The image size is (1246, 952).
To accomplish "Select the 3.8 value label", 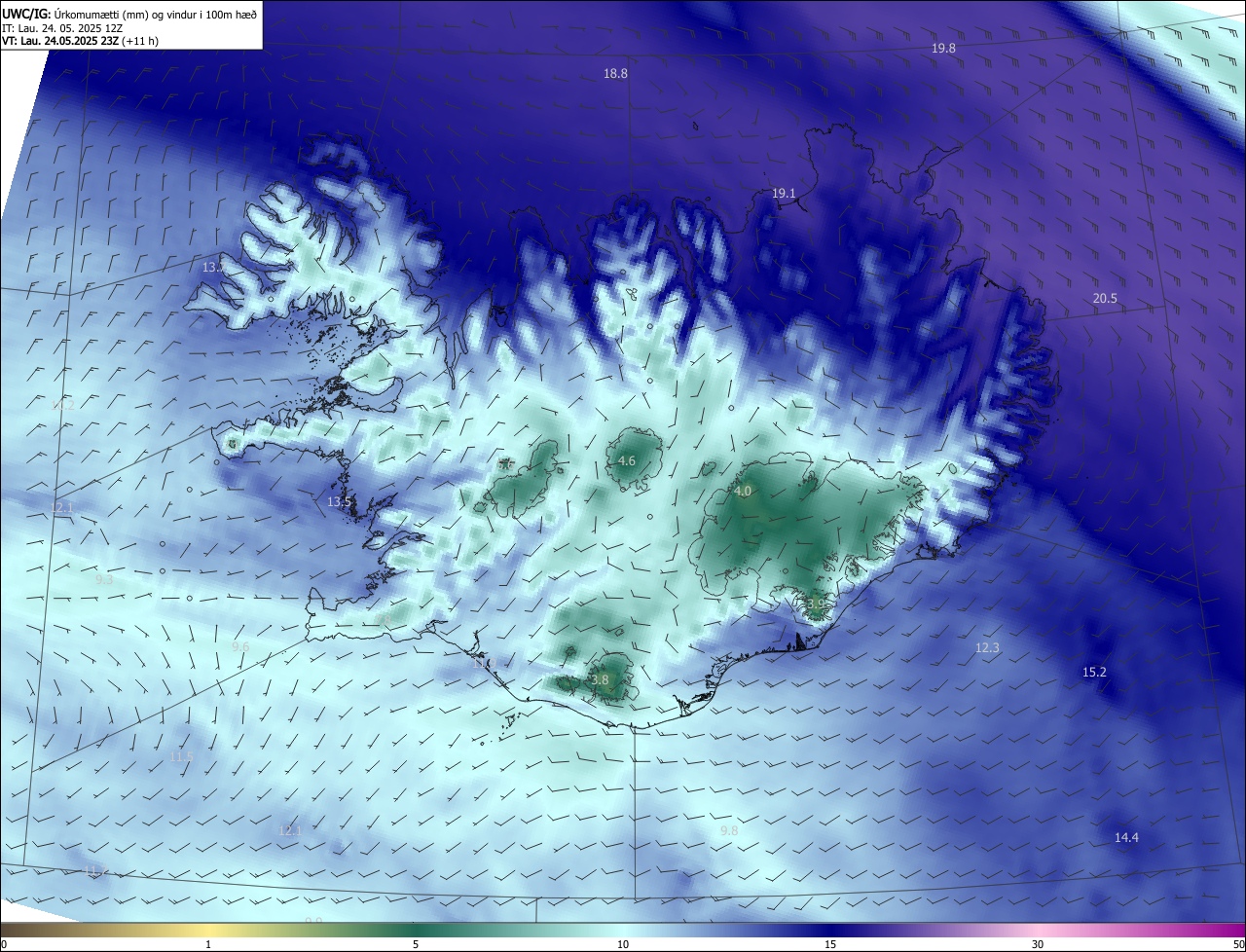I will (600, 680).
